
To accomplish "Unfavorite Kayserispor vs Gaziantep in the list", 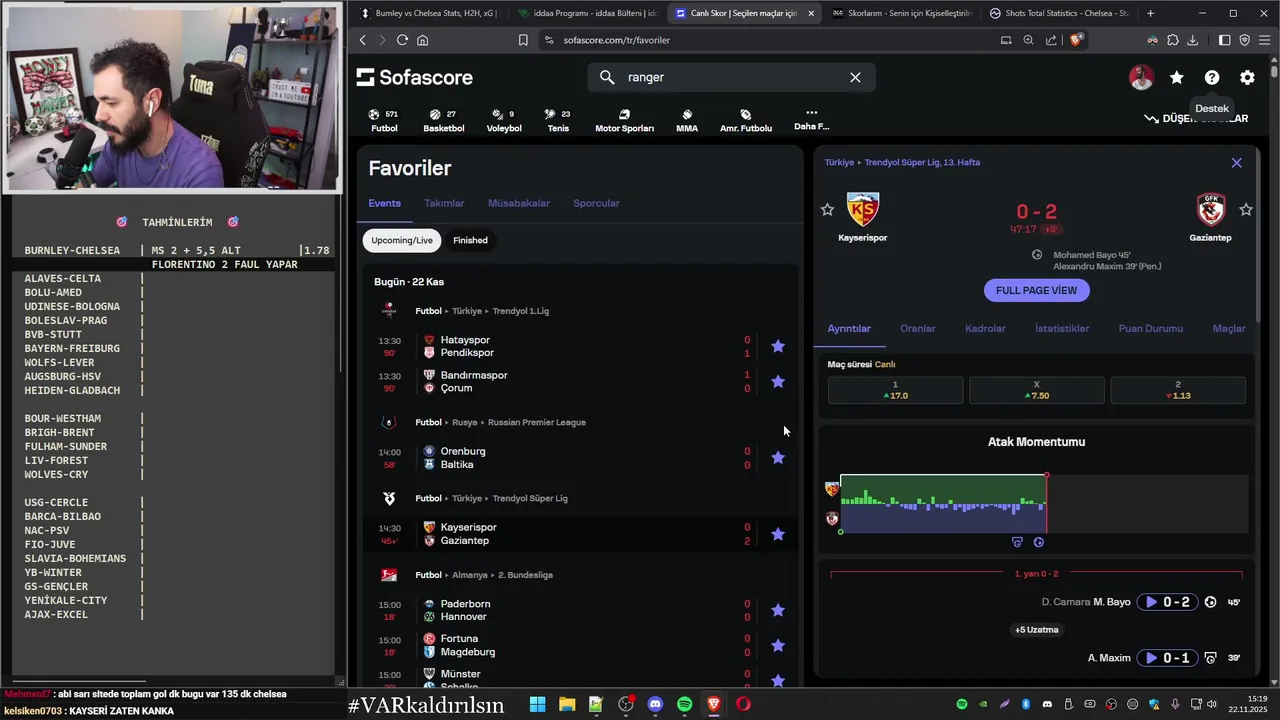I will (778, 534).
